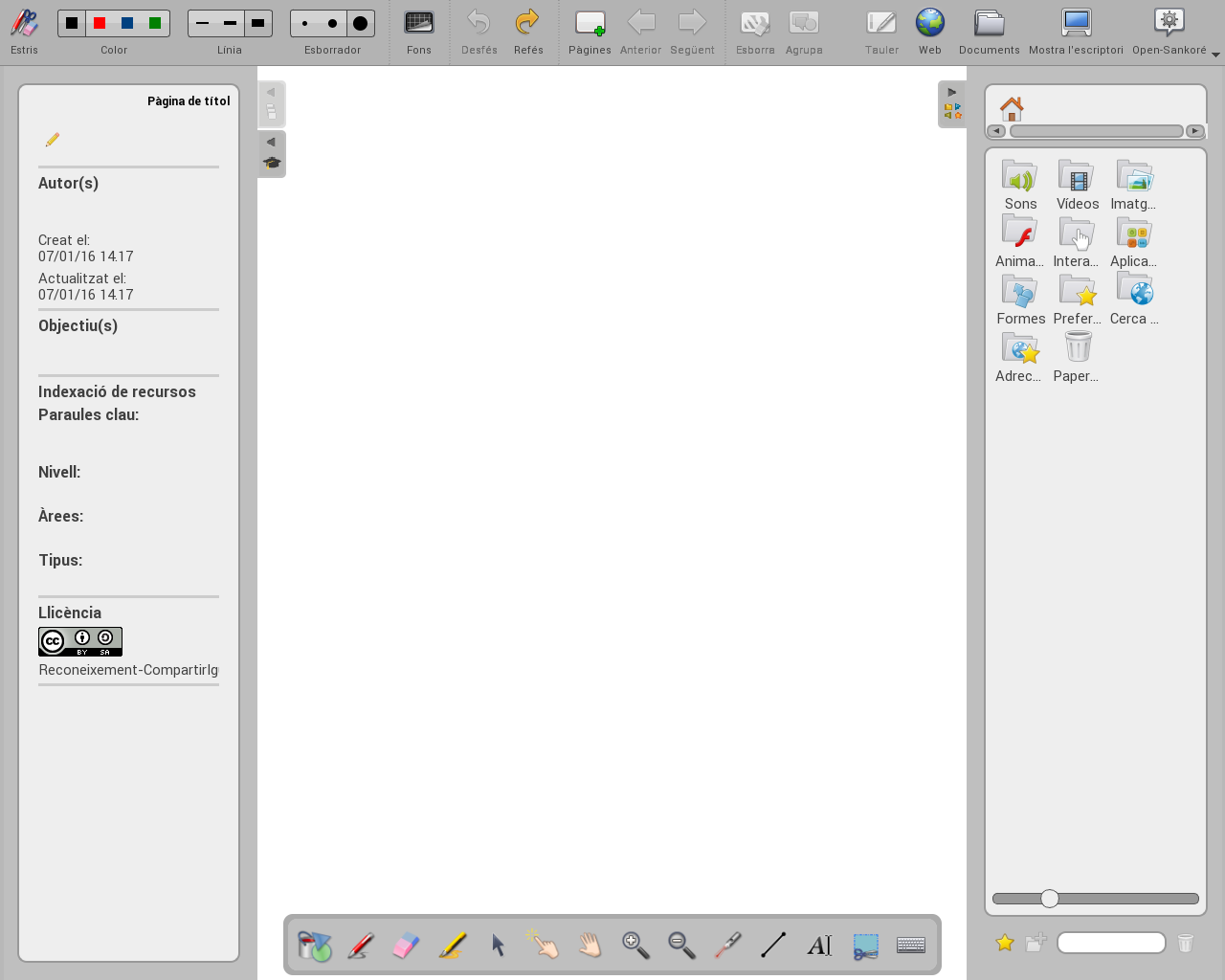Open the virtual keyboard
The height and width of the screenshot is (980, 1225).
(x=911, y=946)
